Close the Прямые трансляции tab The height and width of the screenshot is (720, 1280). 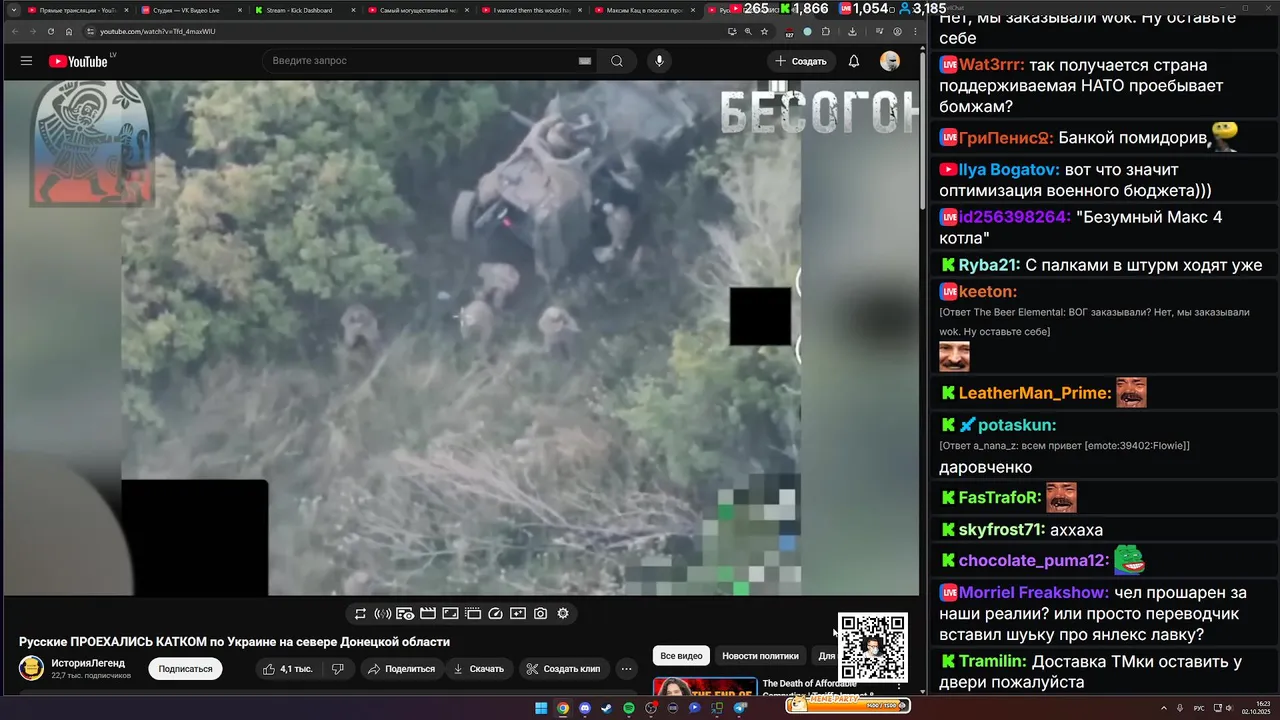pyautogui.click(x=126, y=10)
